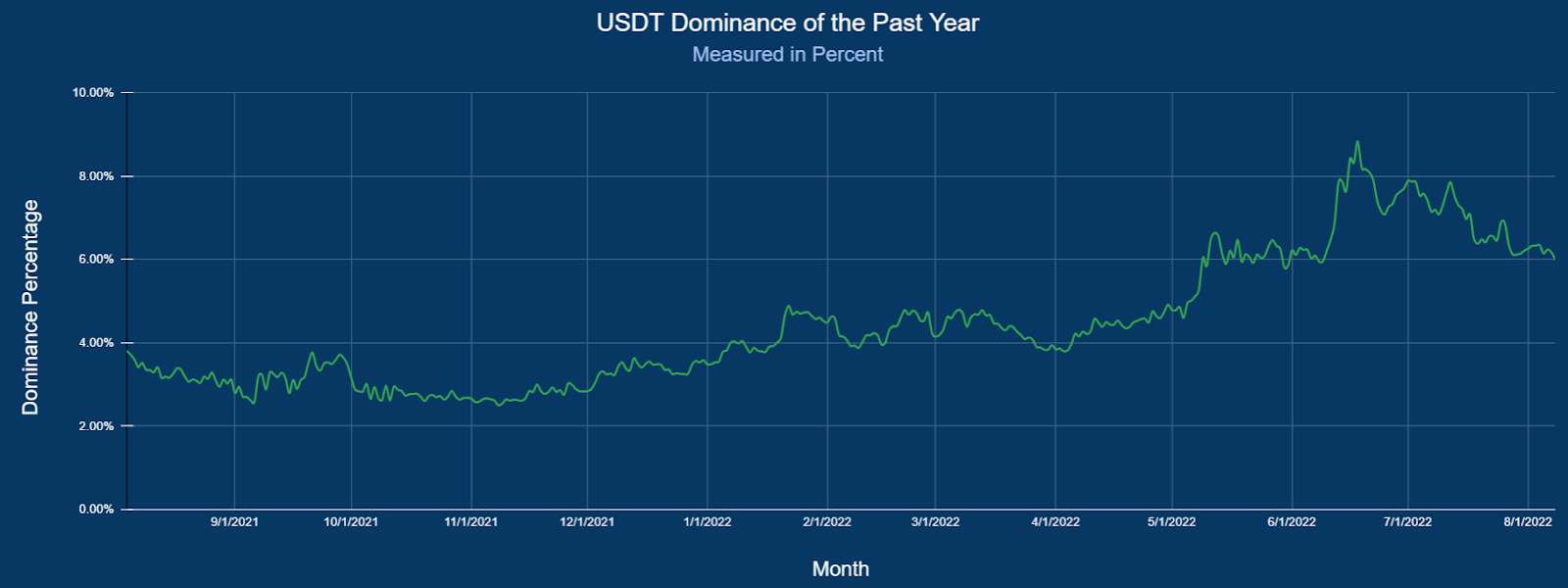Click the 7/1/2022 date label

click(1407, 521)
